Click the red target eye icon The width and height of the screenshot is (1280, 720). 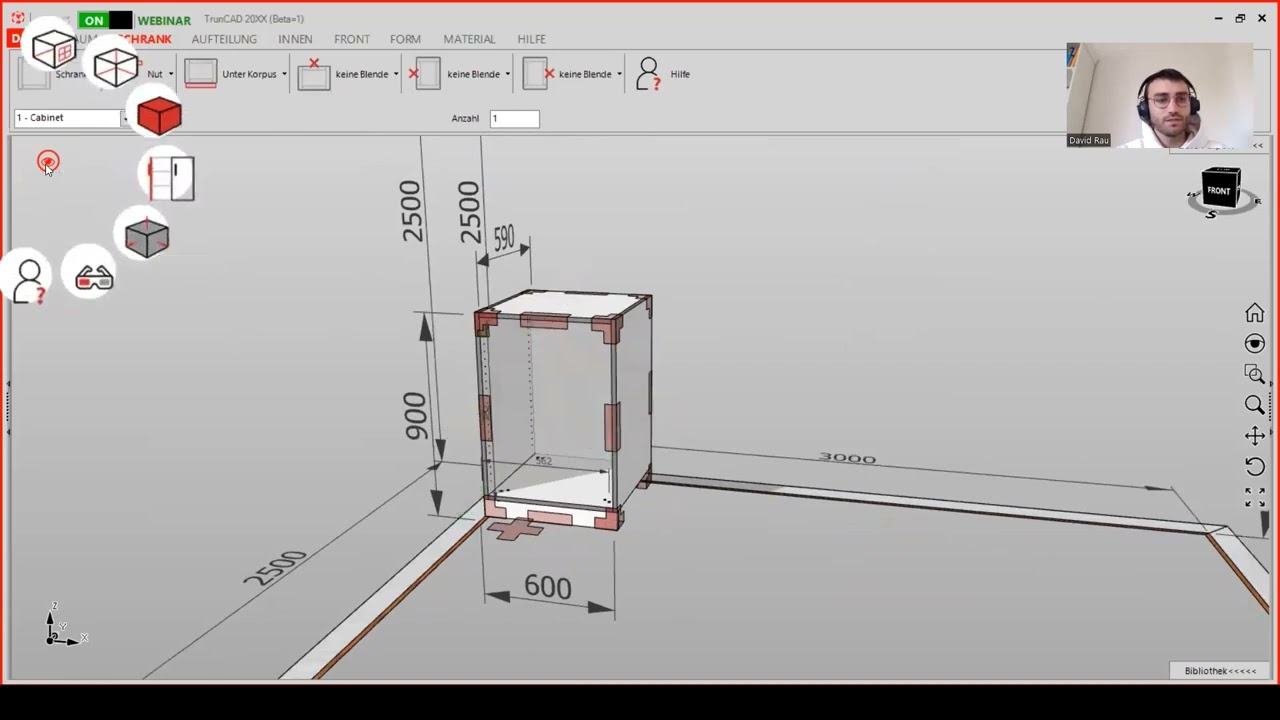[x=48, y=161]
